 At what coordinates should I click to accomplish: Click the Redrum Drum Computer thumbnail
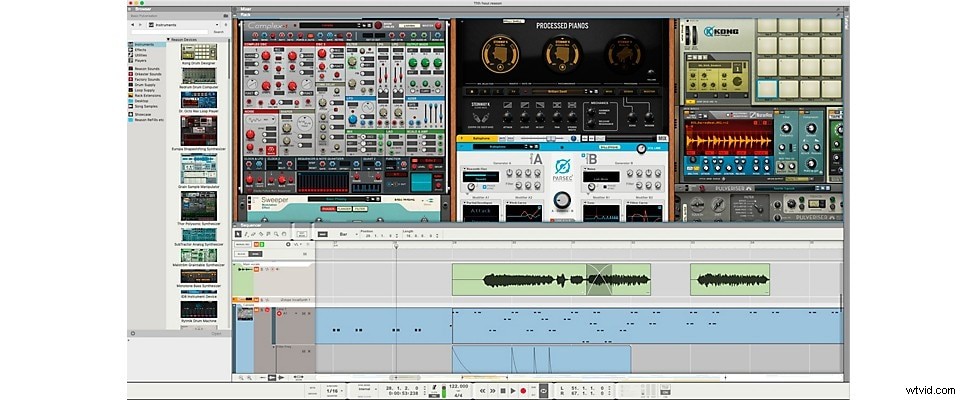pyautogui.click(x=199, y=76)
